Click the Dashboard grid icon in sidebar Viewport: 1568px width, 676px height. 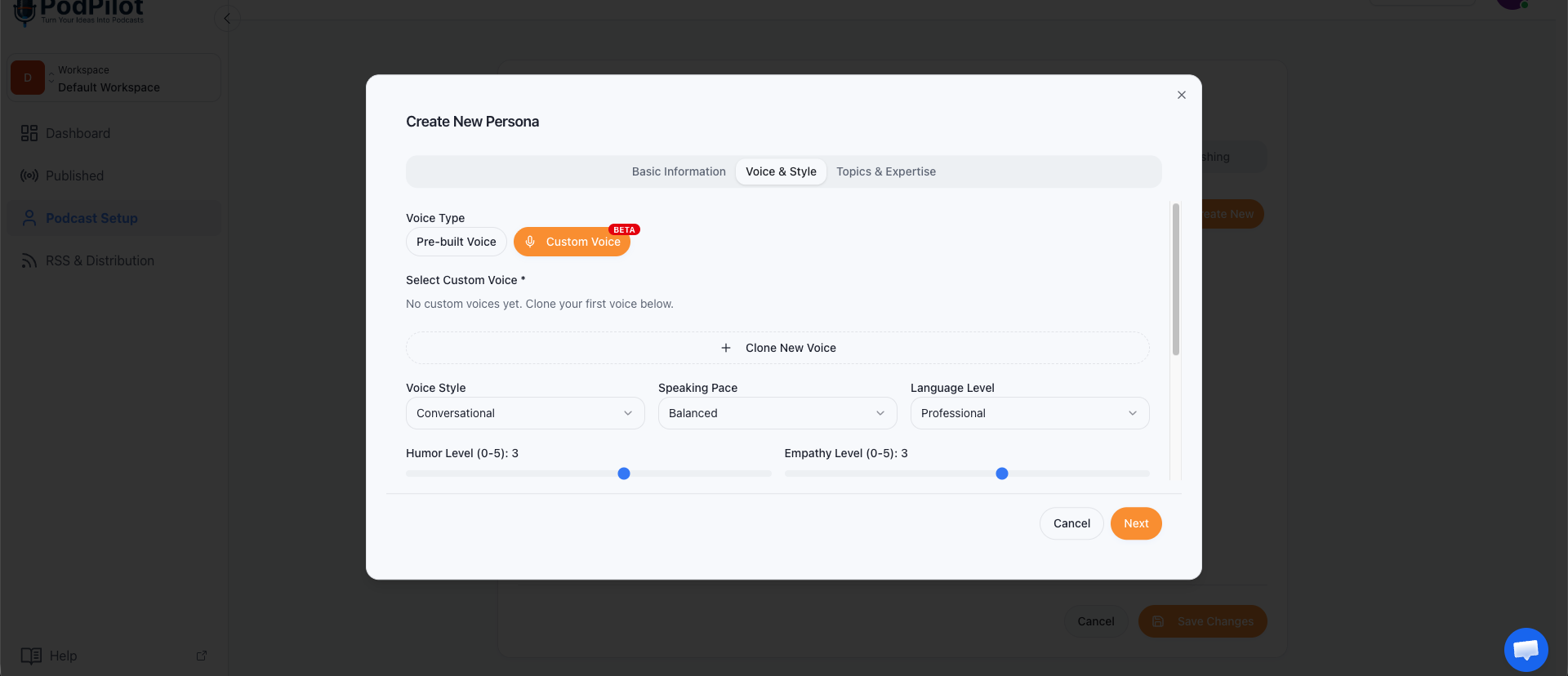pyautogui.click(x=29, y=133)
